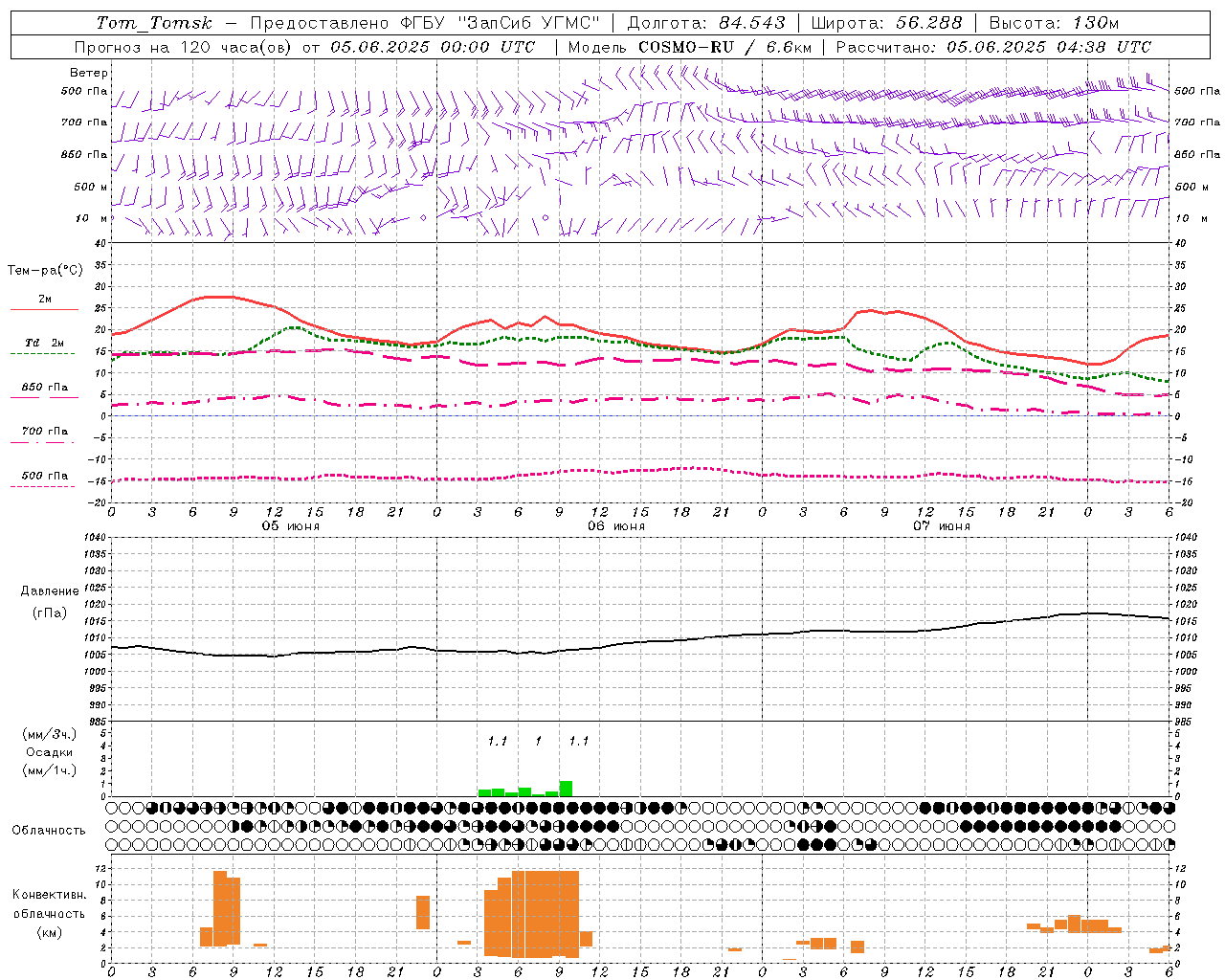This screenshot has width=1225, height=980.
Task: Click the red 2м line legend sample
Action: [x=44, y=309]
